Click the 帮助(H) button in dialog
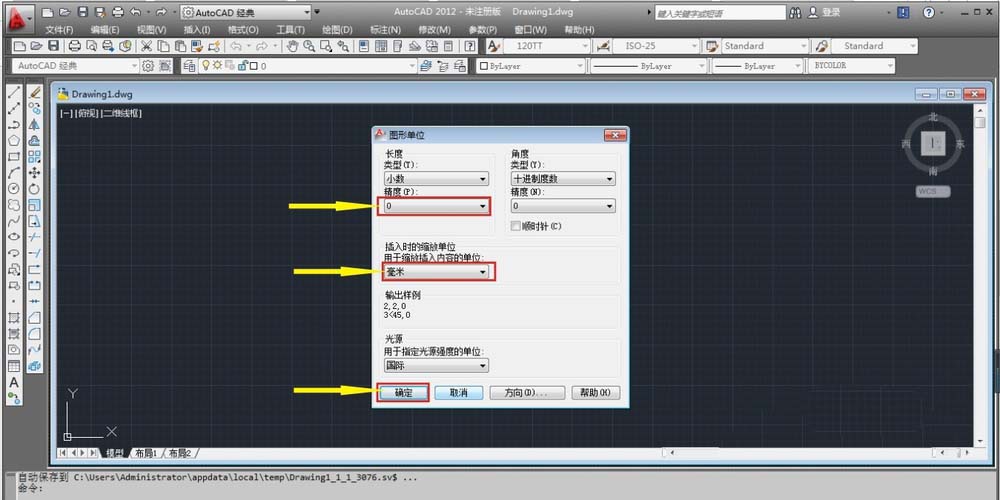This screenshot has width=1000, height=500. 596,393
